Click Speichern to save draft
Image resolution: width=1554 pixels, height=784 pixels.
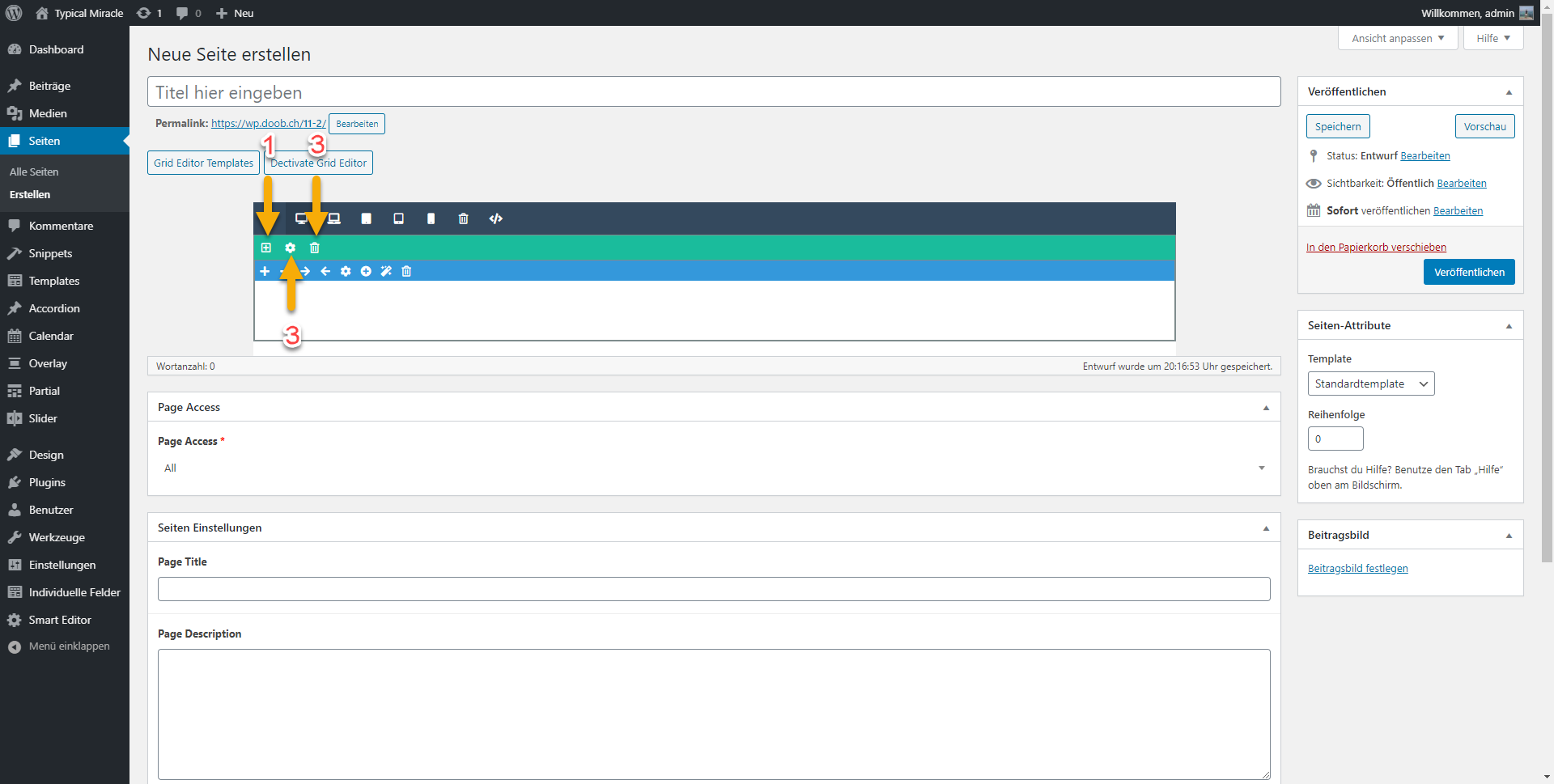(1338, 126)
